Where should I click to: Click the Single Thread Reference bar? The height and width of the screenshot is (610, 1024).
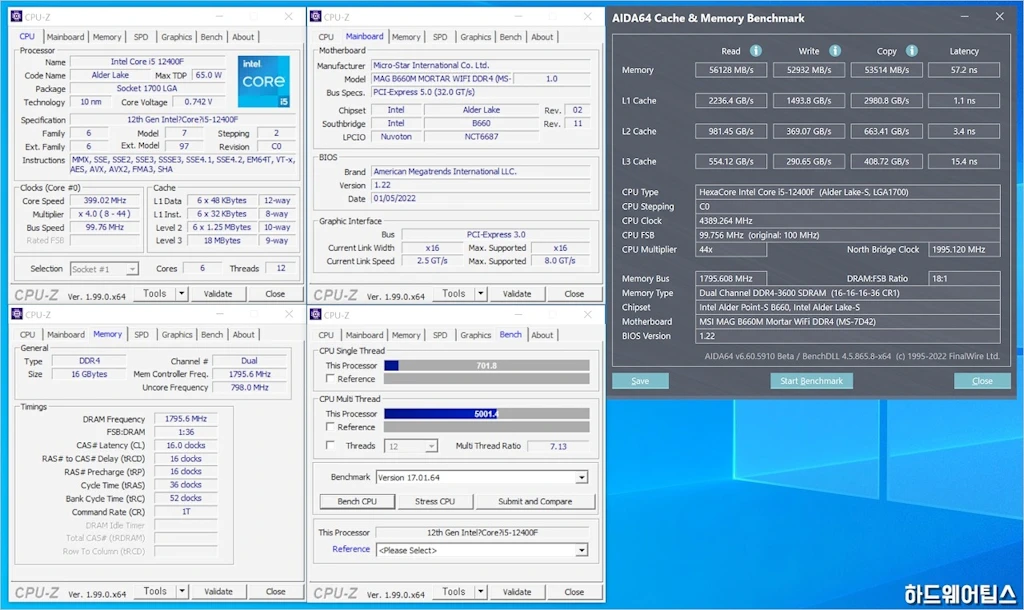click(x=487, y=379)
